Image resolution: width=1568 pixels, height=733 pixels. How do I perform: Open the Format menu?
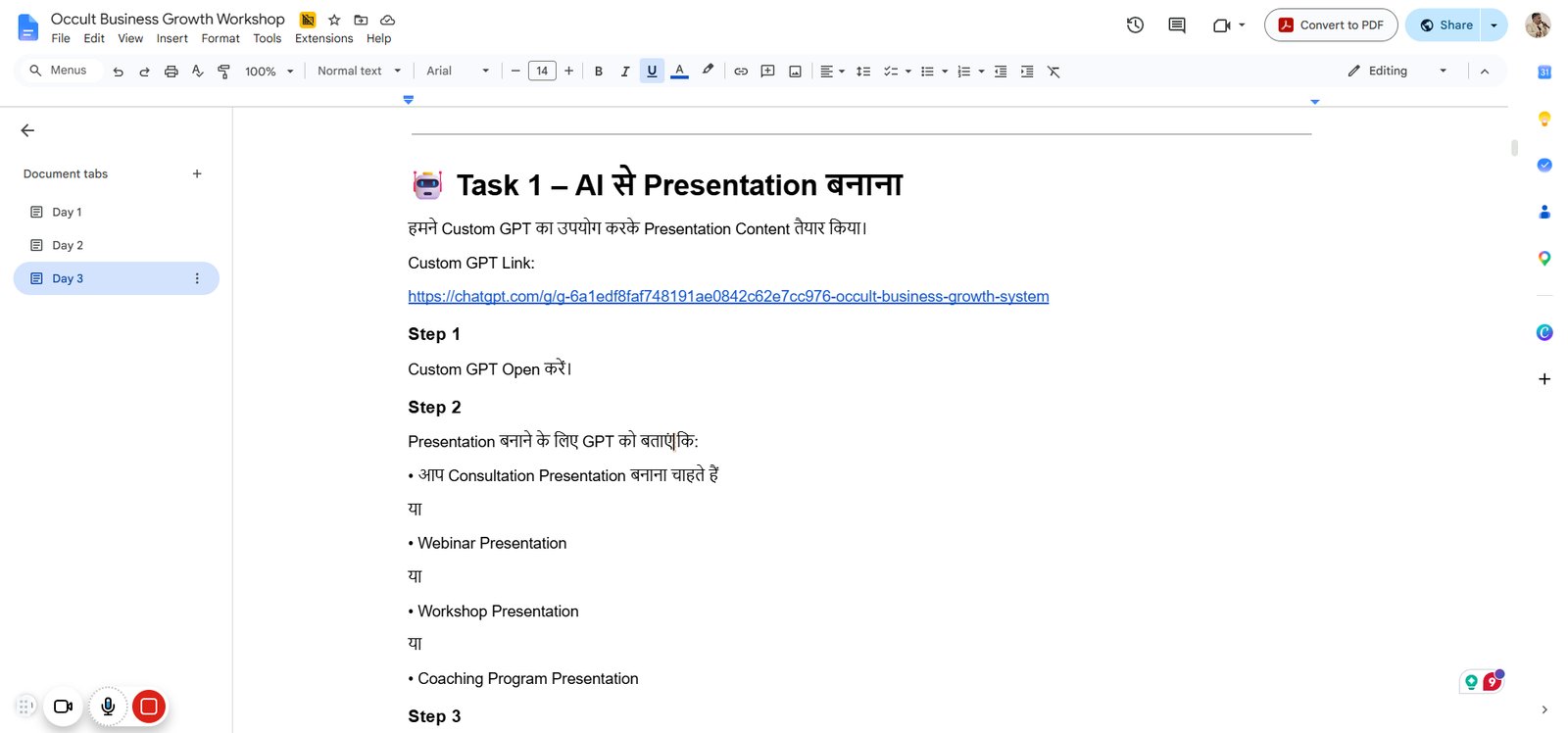(220, 38)
